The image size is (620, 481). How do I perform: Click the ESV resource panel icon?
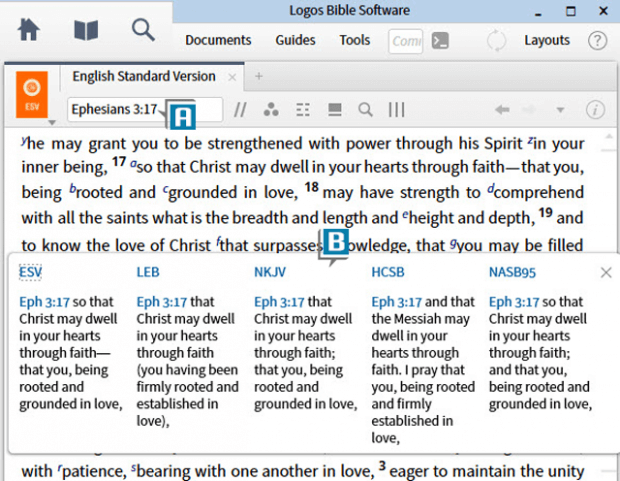(x=32, y=93)
